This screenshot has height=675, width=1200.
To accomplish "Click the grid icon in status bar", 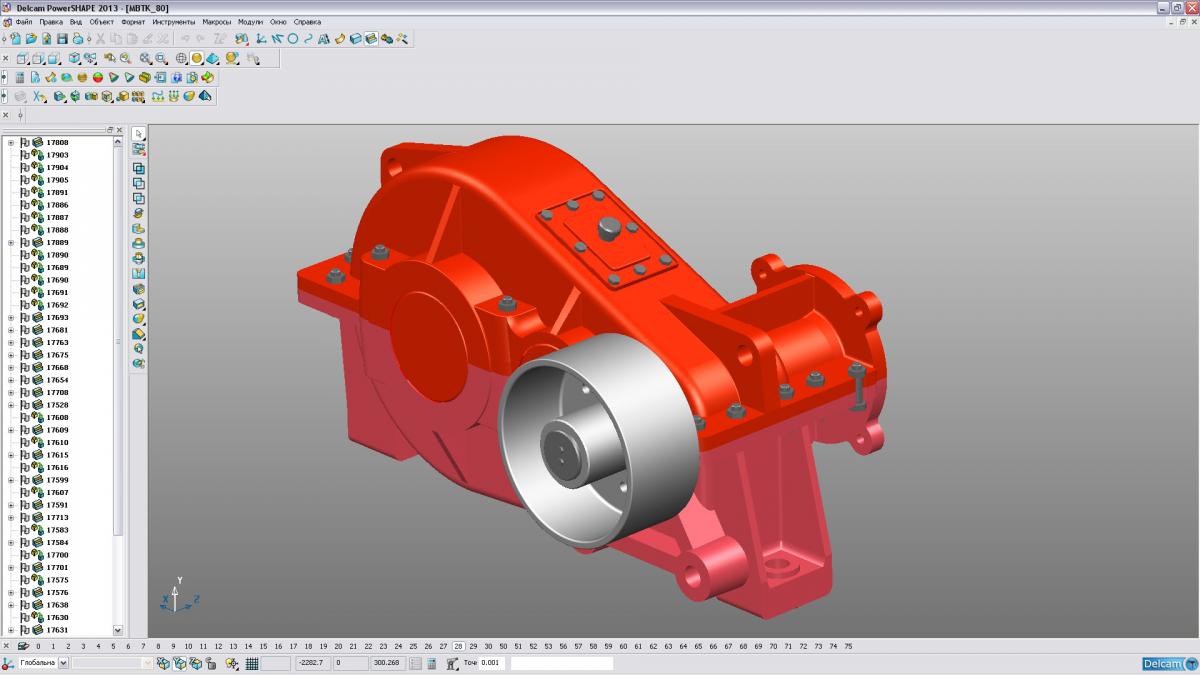I will tap(251, 663).
